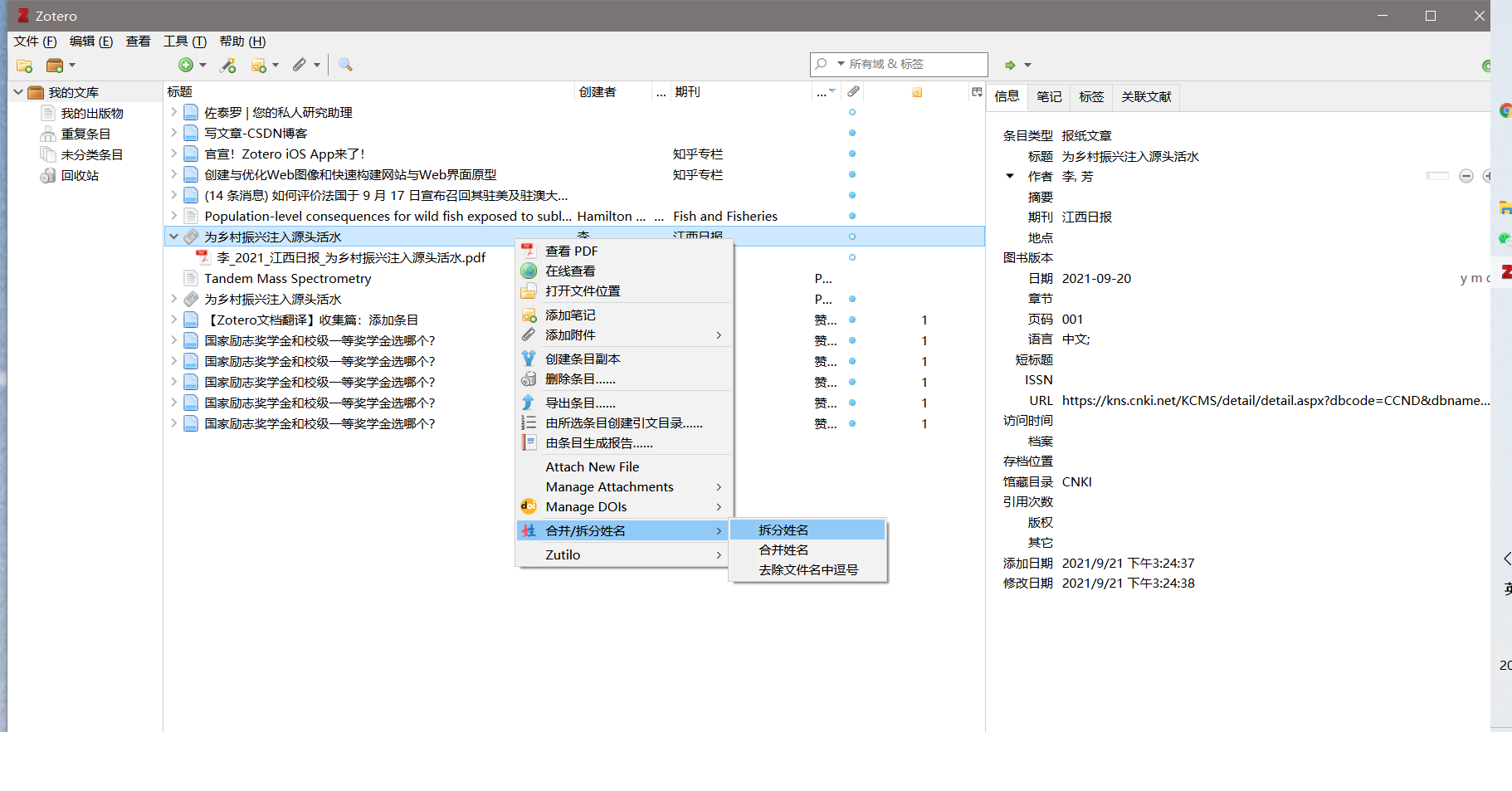The width and height of the screenshot is (1512, 791).
Task: Choose 创建条目副本 from context menu
Action: pyautogui.click(x=624, y=359)
